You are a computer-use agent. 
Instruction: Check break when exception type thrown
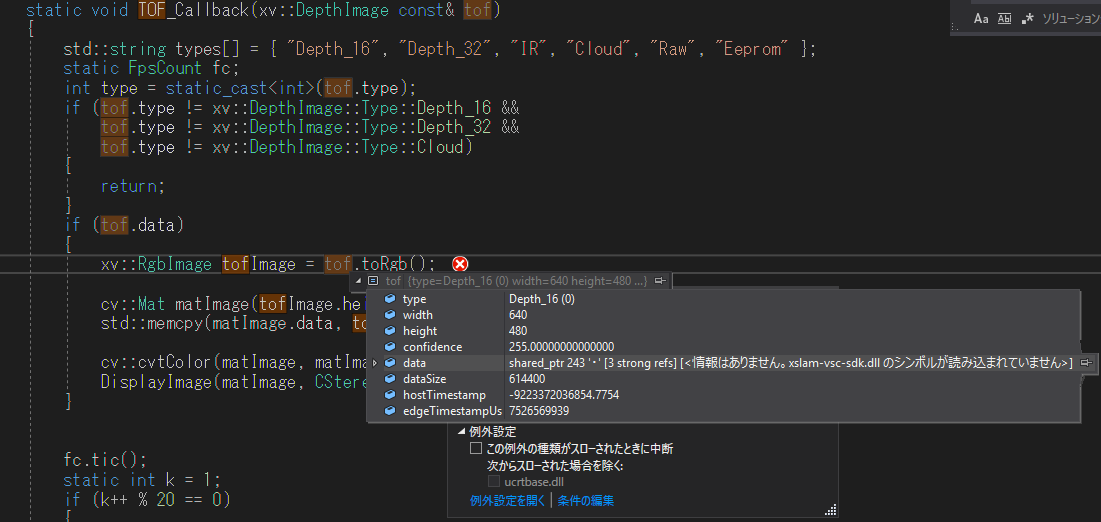[476, 449]
